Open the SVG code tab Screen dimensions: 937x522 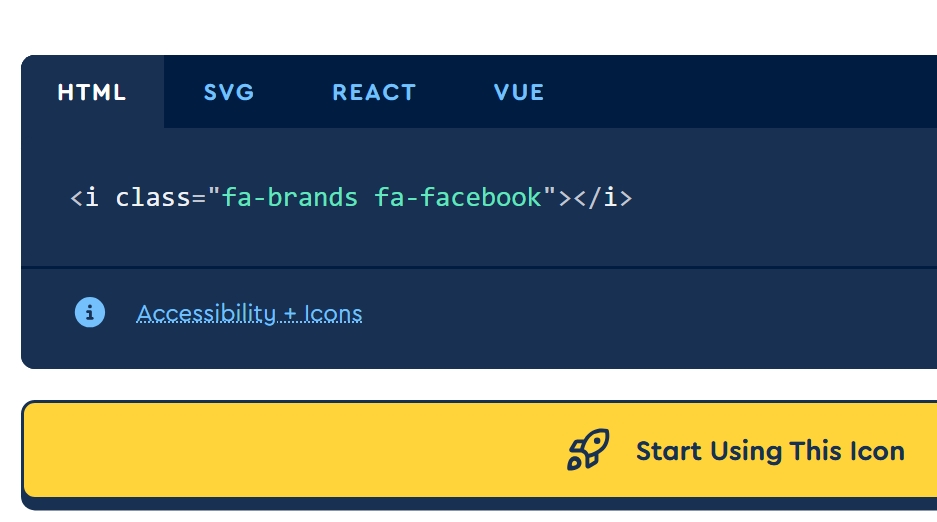tap(229, 93)
